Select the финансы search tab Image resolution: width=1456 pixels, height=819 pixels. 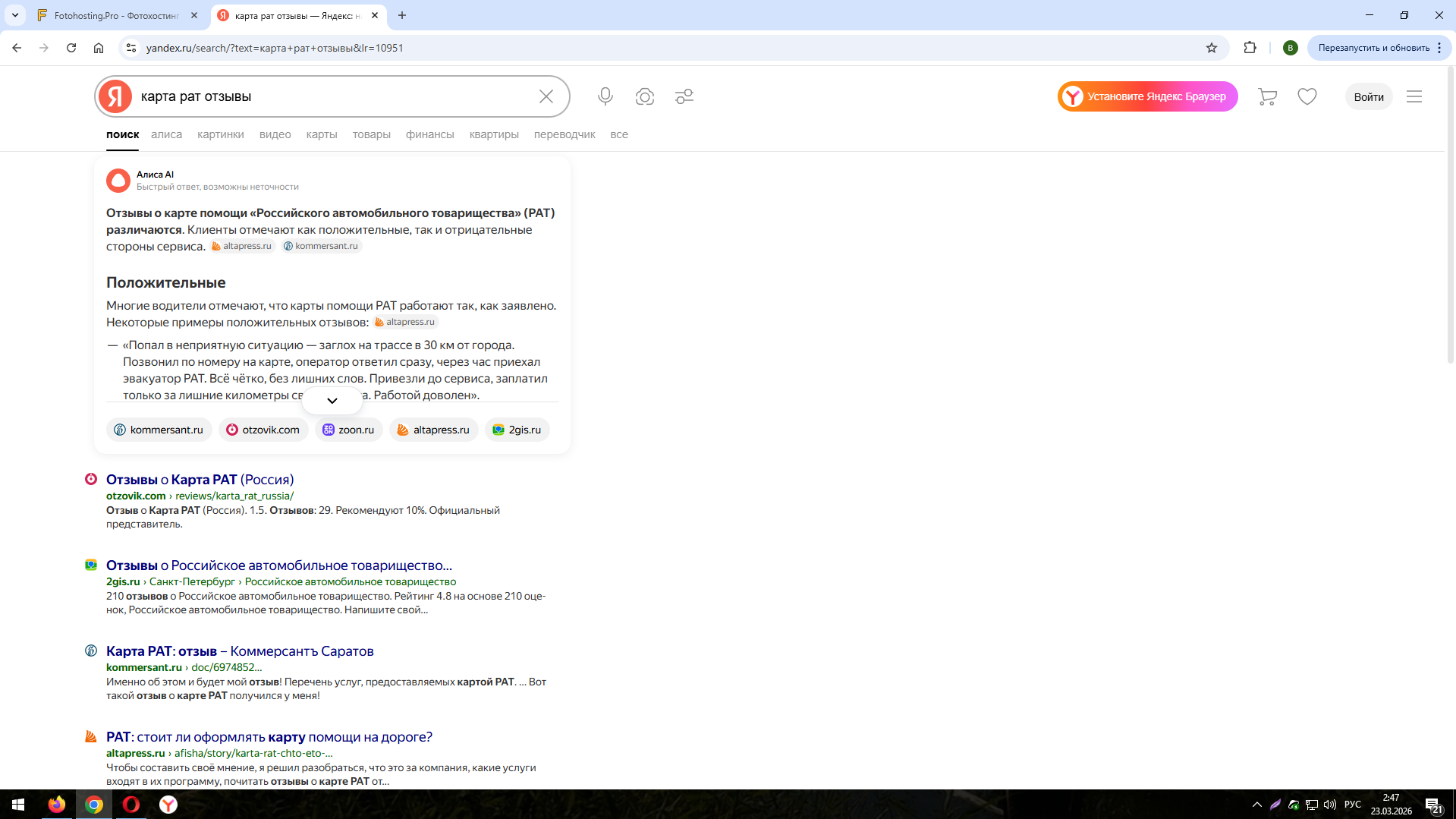click(430, 134)
